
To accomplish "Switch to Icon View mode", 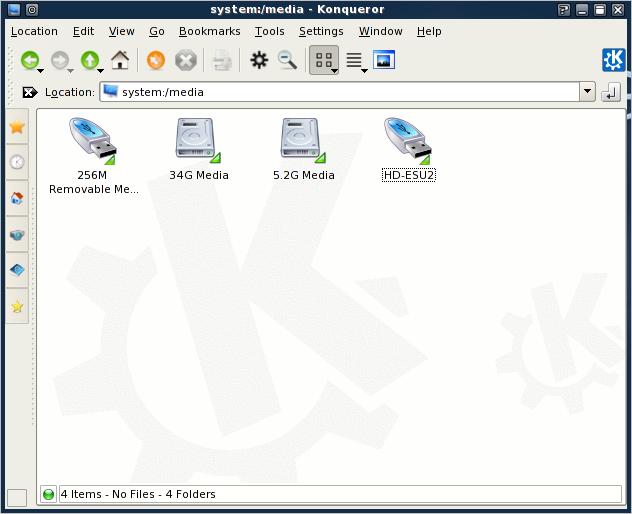I will pyautogui.click(x=324, y=60).
